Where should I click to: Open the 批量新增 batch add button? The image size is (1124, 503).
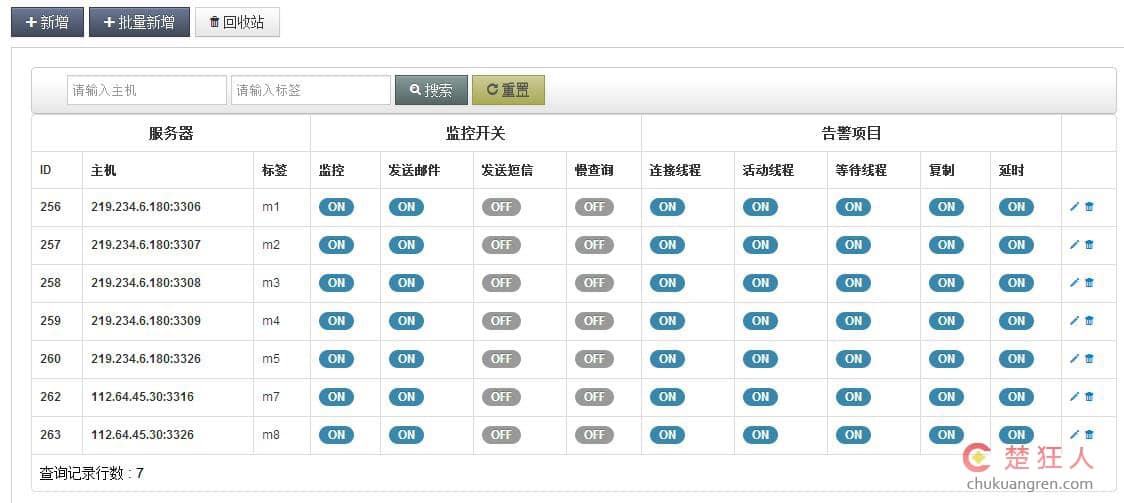click(139, 22)
